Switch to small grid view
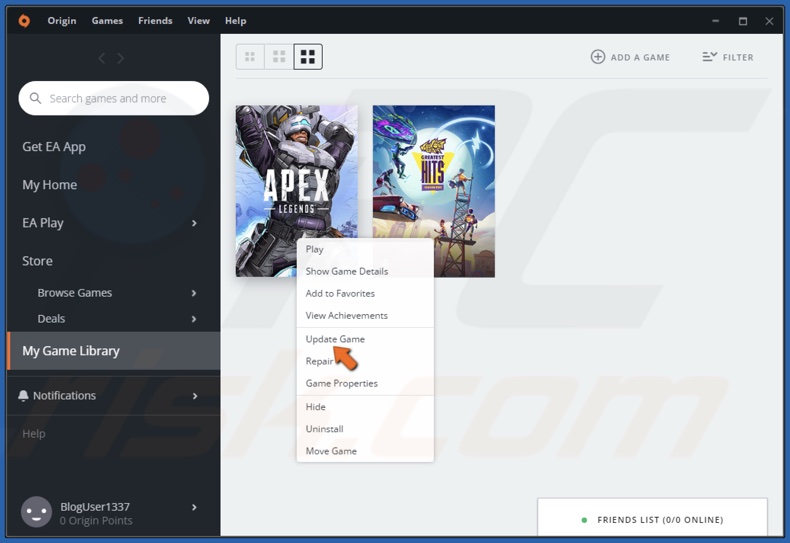Screen dimensions: 790x543 (x=250, y=57)
